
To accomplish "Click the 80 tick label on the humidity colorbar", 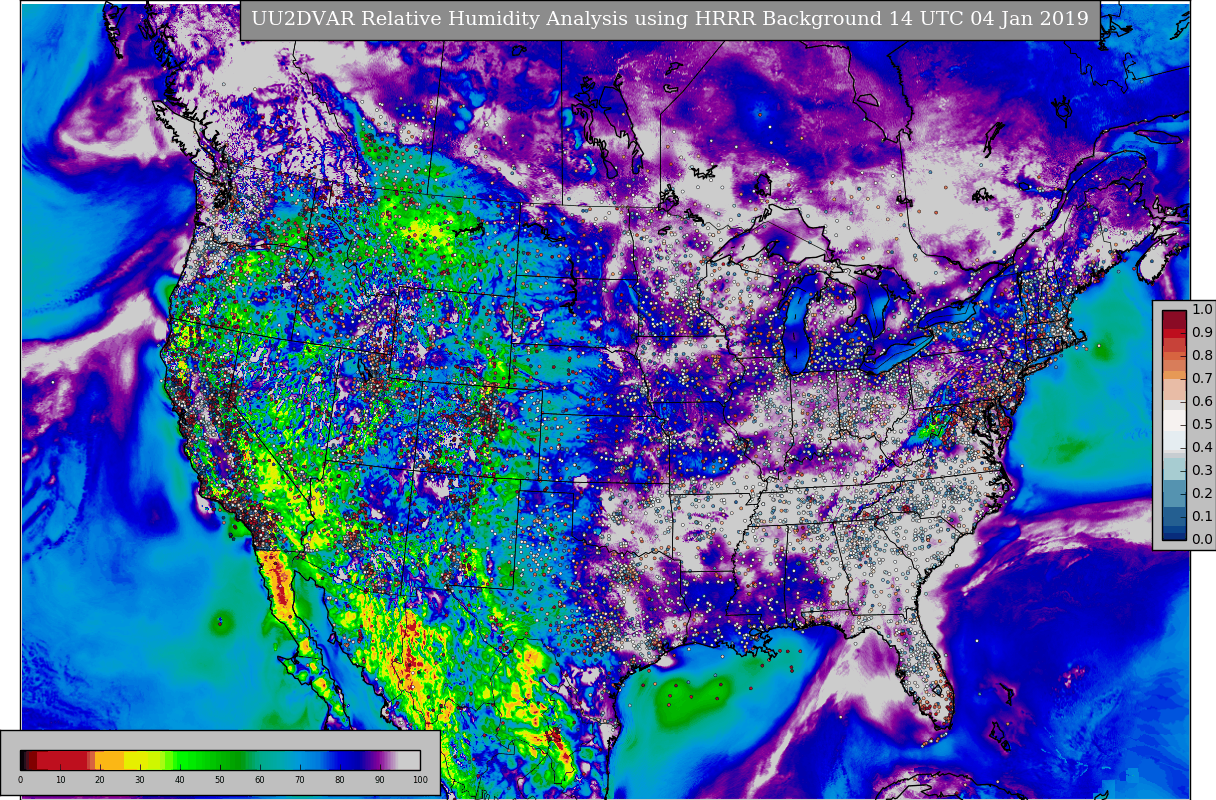I will [x=340, y=780].
